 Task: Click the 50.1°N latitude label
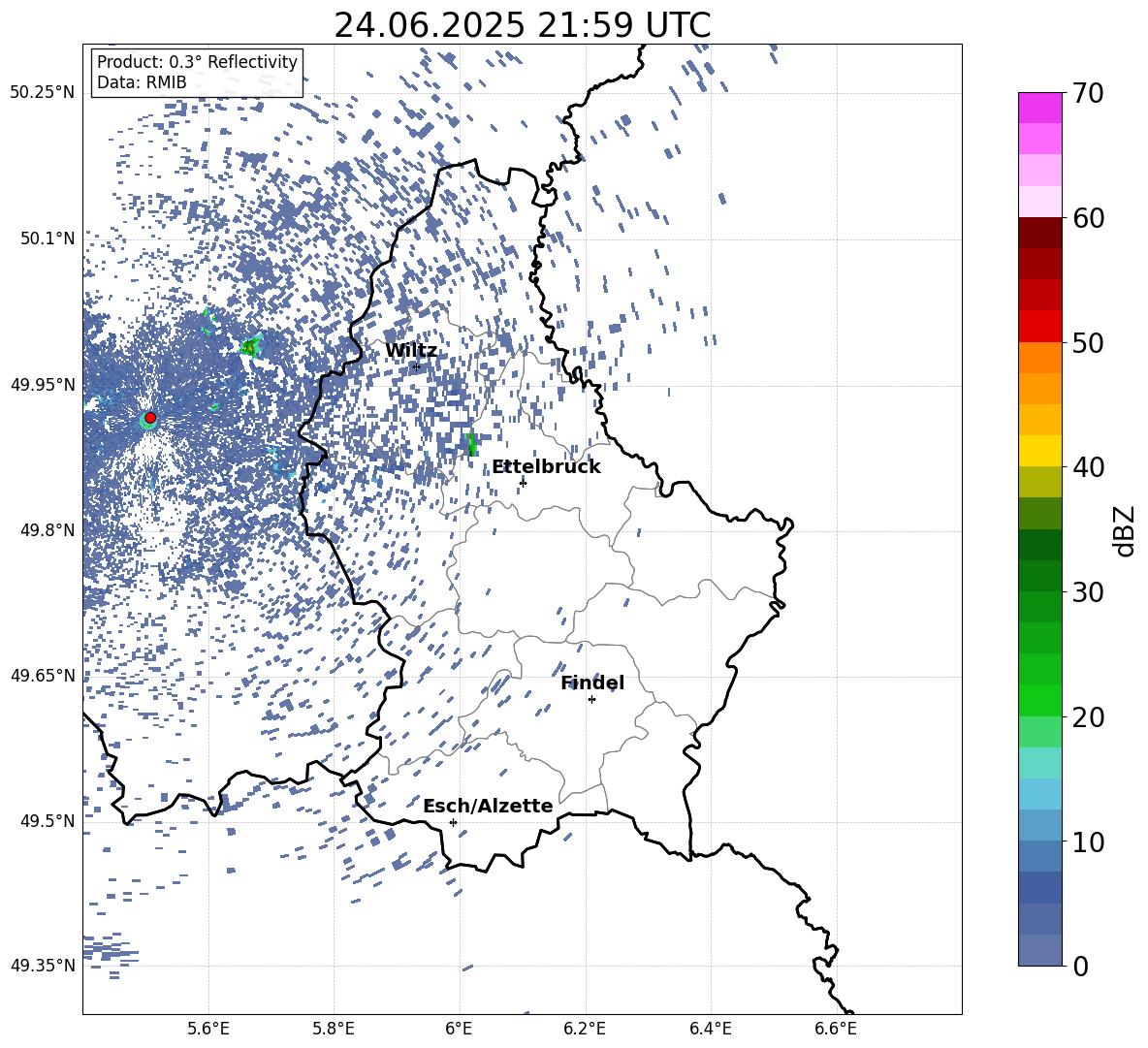[x=48, y=238]
